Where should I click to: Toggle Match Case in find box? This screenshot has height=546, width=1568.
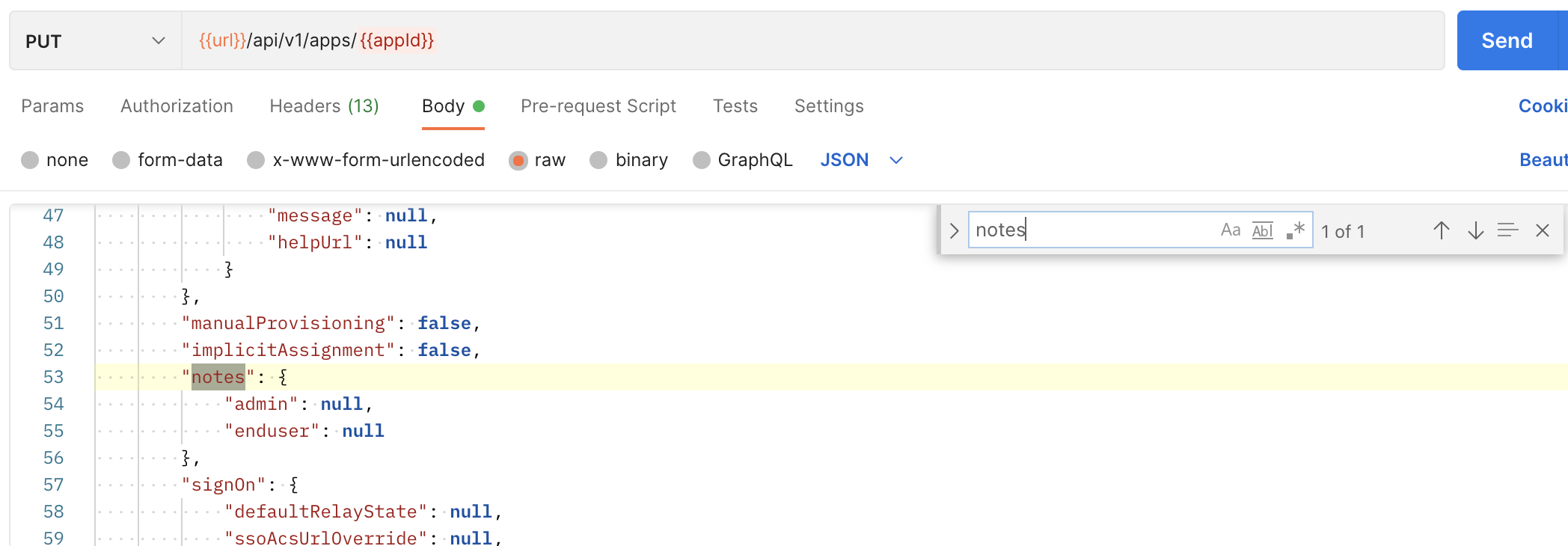tap(1230, 230)
